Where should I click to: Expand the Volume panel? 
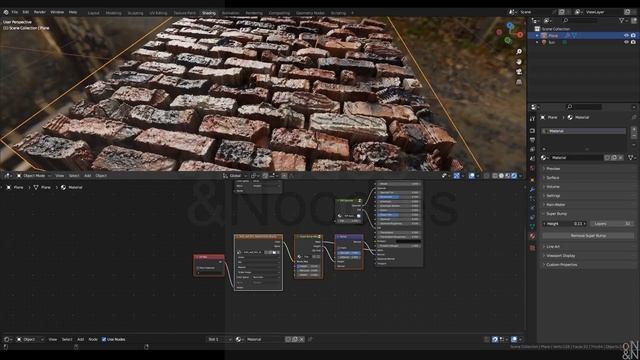click(553, 187)
